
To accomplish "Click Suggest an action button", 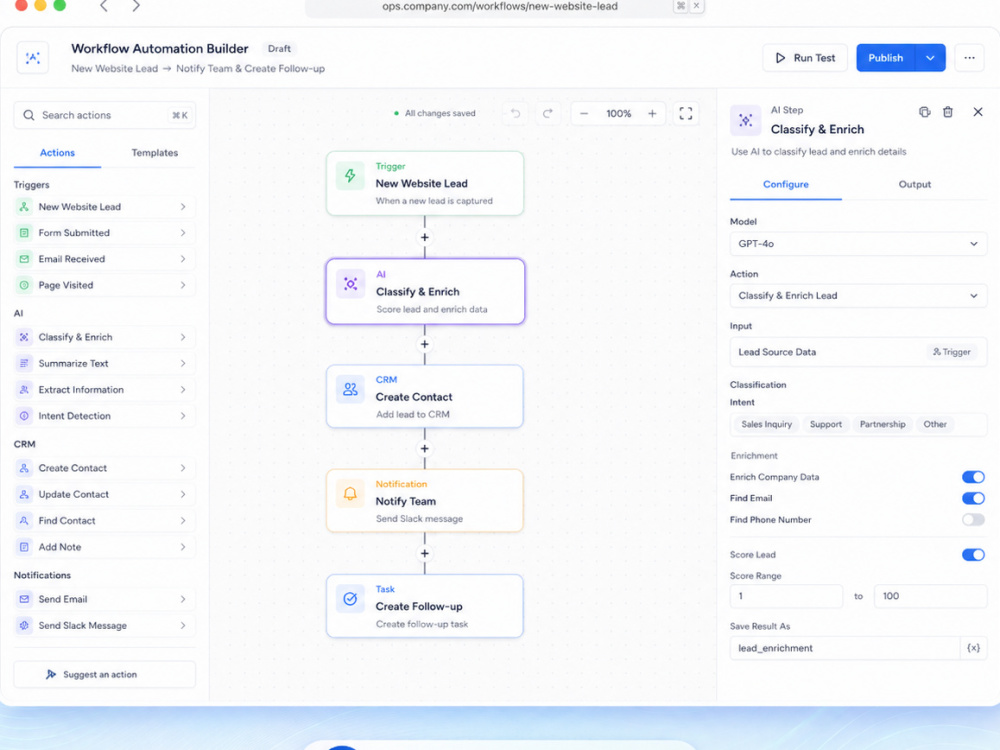I will tap(105, 674).
